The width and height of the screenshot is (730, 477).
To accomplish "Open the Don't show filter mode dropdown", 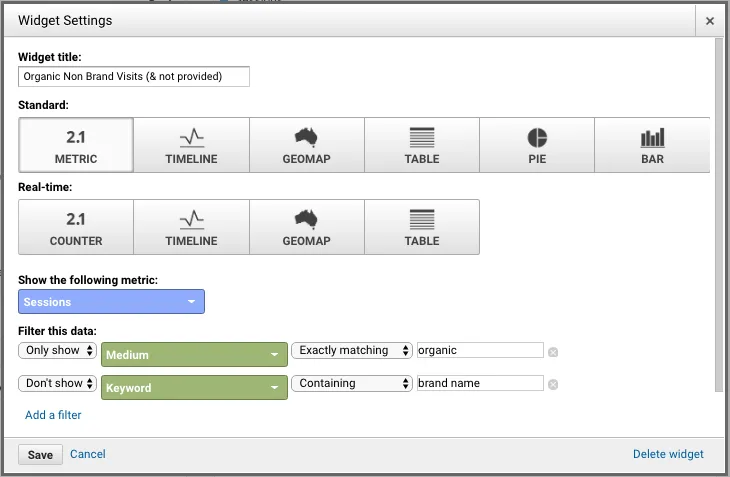I will [58, 383].
